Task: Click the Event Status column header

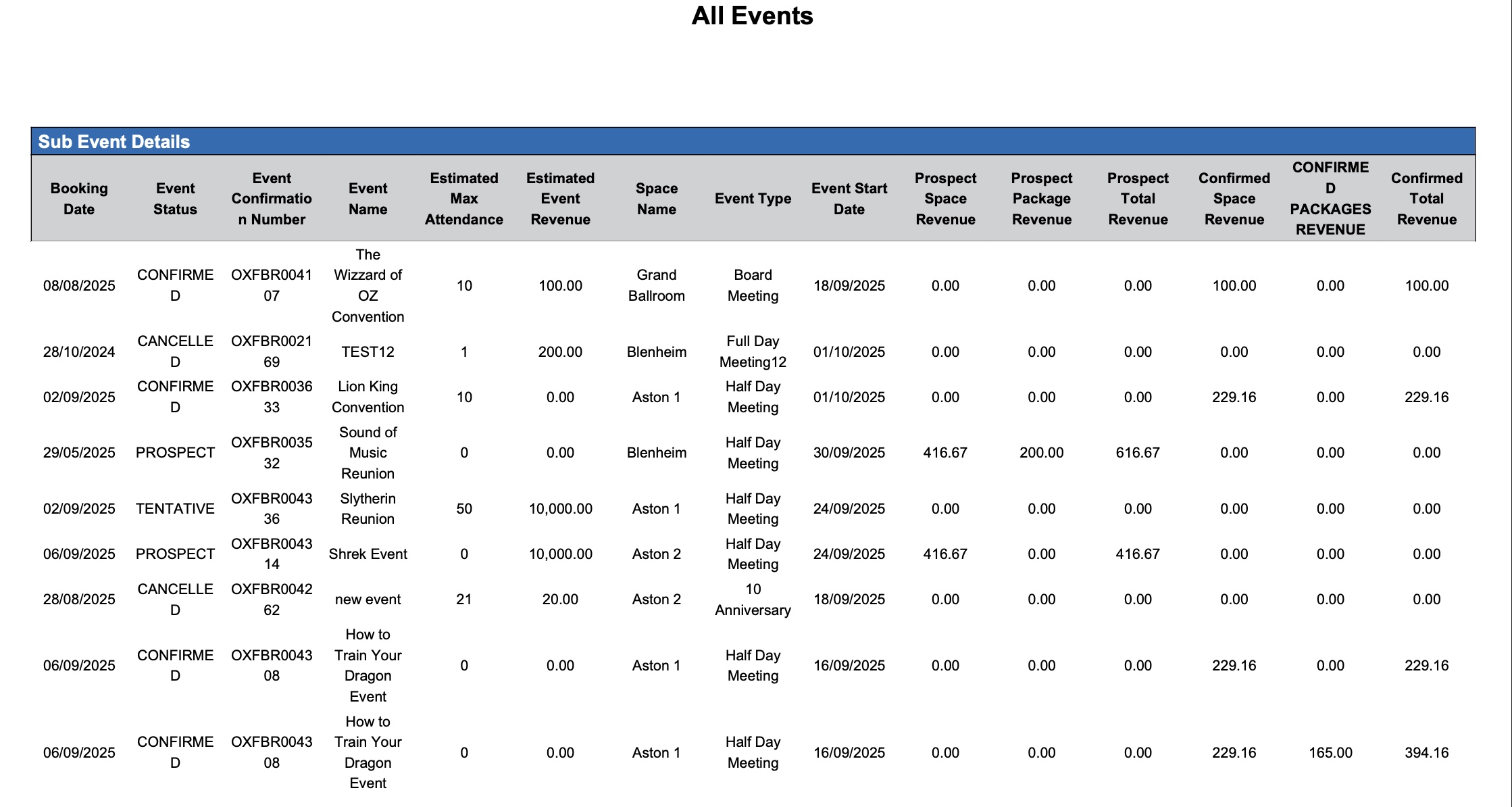Action: 175,199
